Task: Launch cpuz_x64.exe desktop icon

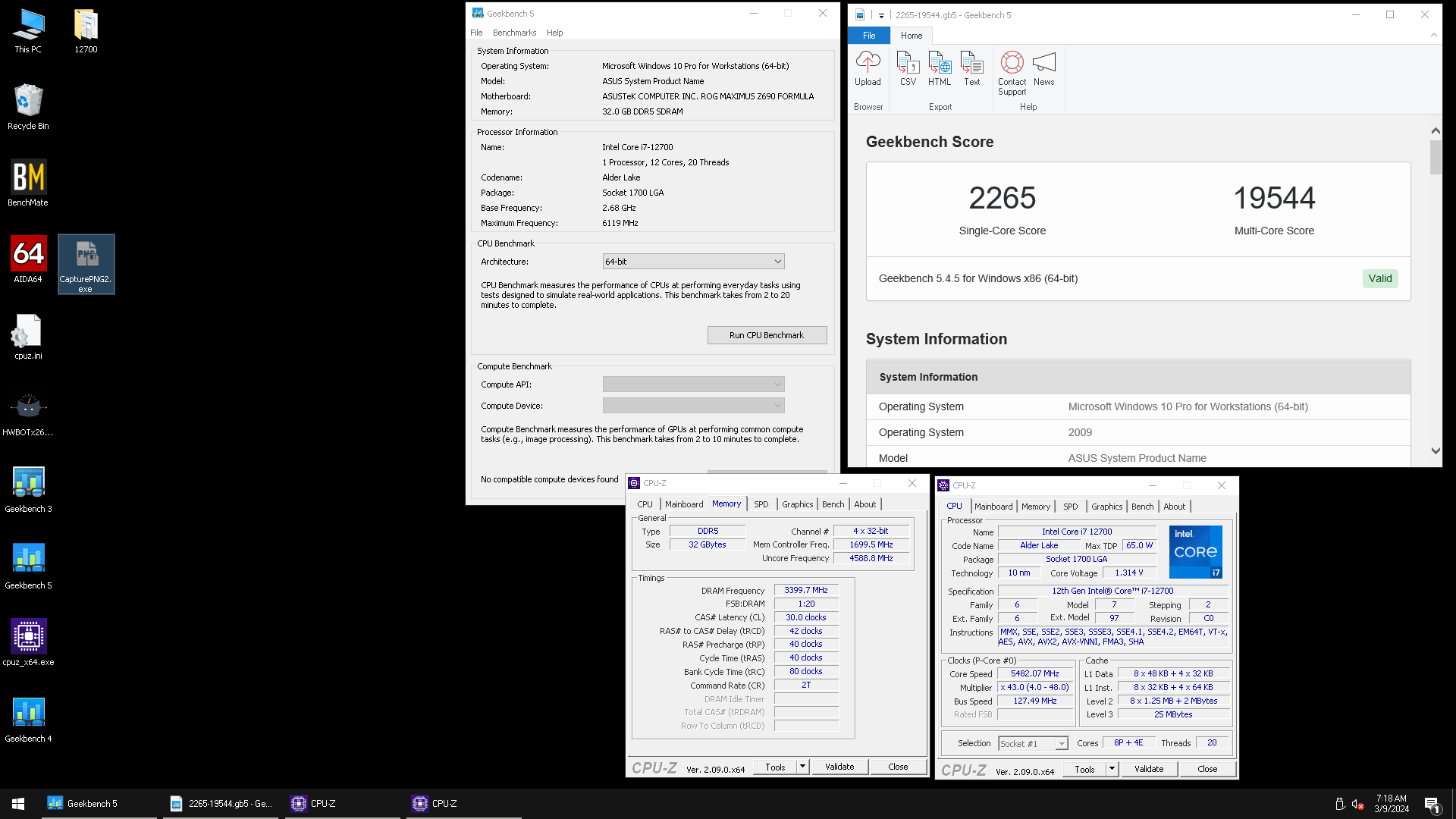Action: pyautogui.click(x=28, y=644)
